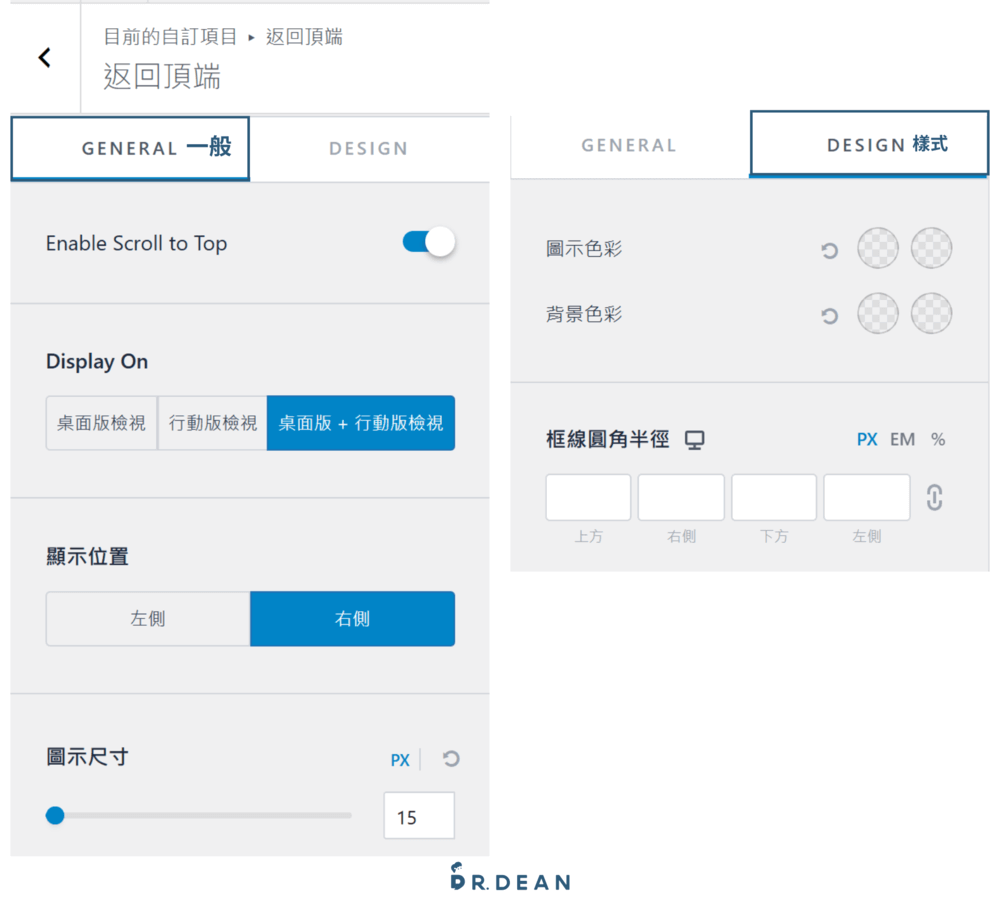Screen dimensions: 1000x911
Task: Reset the 圖示尺寸 value
Action: (449, 759)
